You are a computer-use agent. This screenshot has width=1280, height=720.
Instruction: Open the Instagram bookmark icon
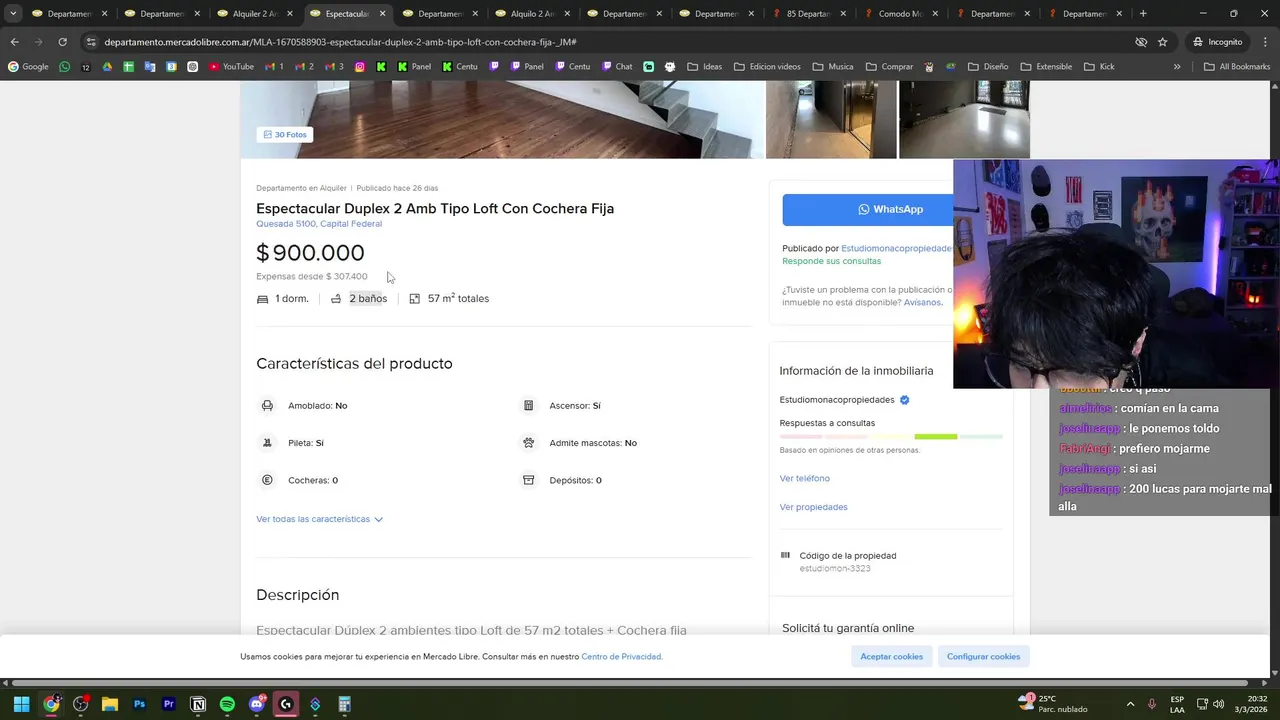tap(360, 67)
